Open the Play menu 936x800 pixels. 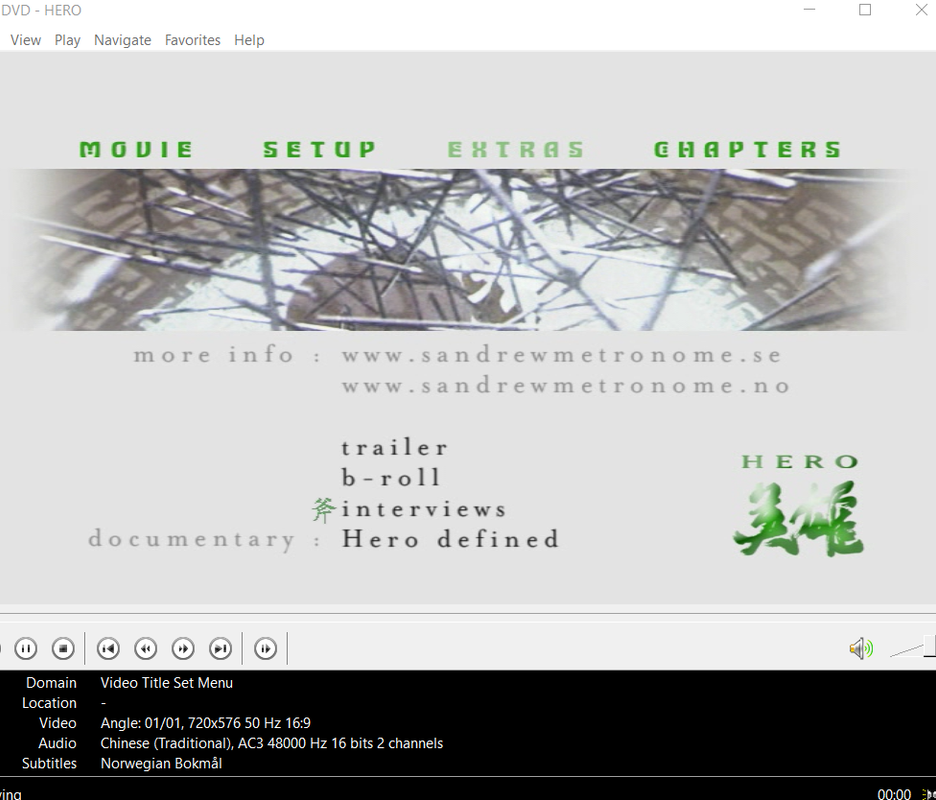pyautogui.click(x=67, y=40)
